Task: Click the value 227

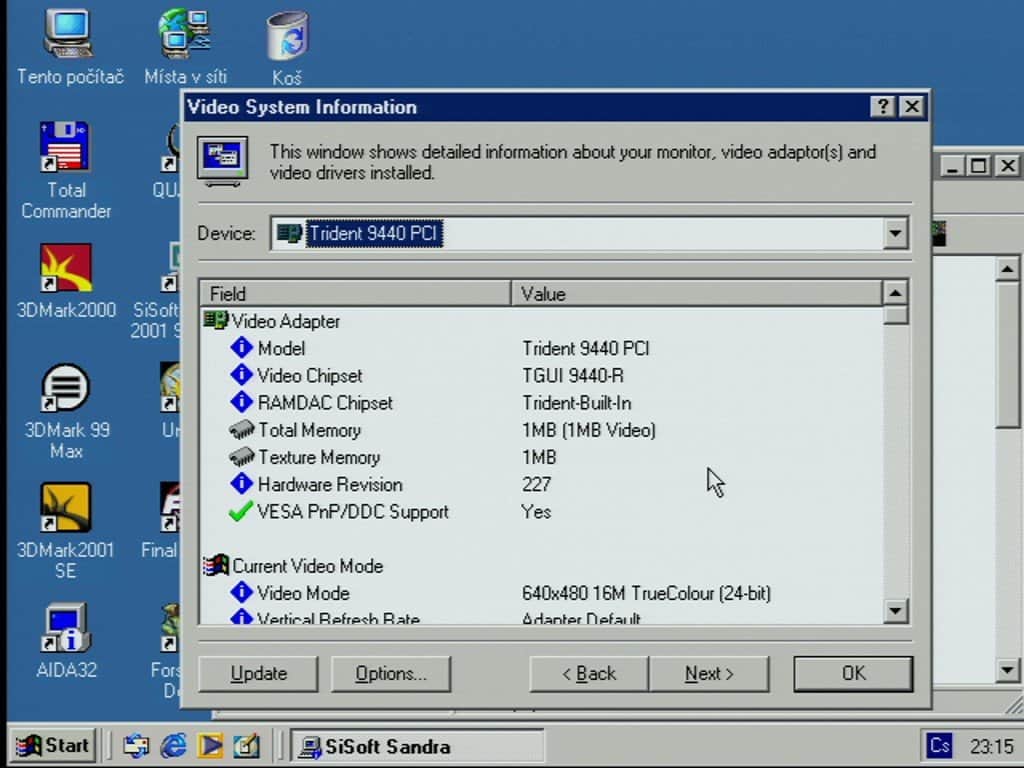Action: pos(536,485)
